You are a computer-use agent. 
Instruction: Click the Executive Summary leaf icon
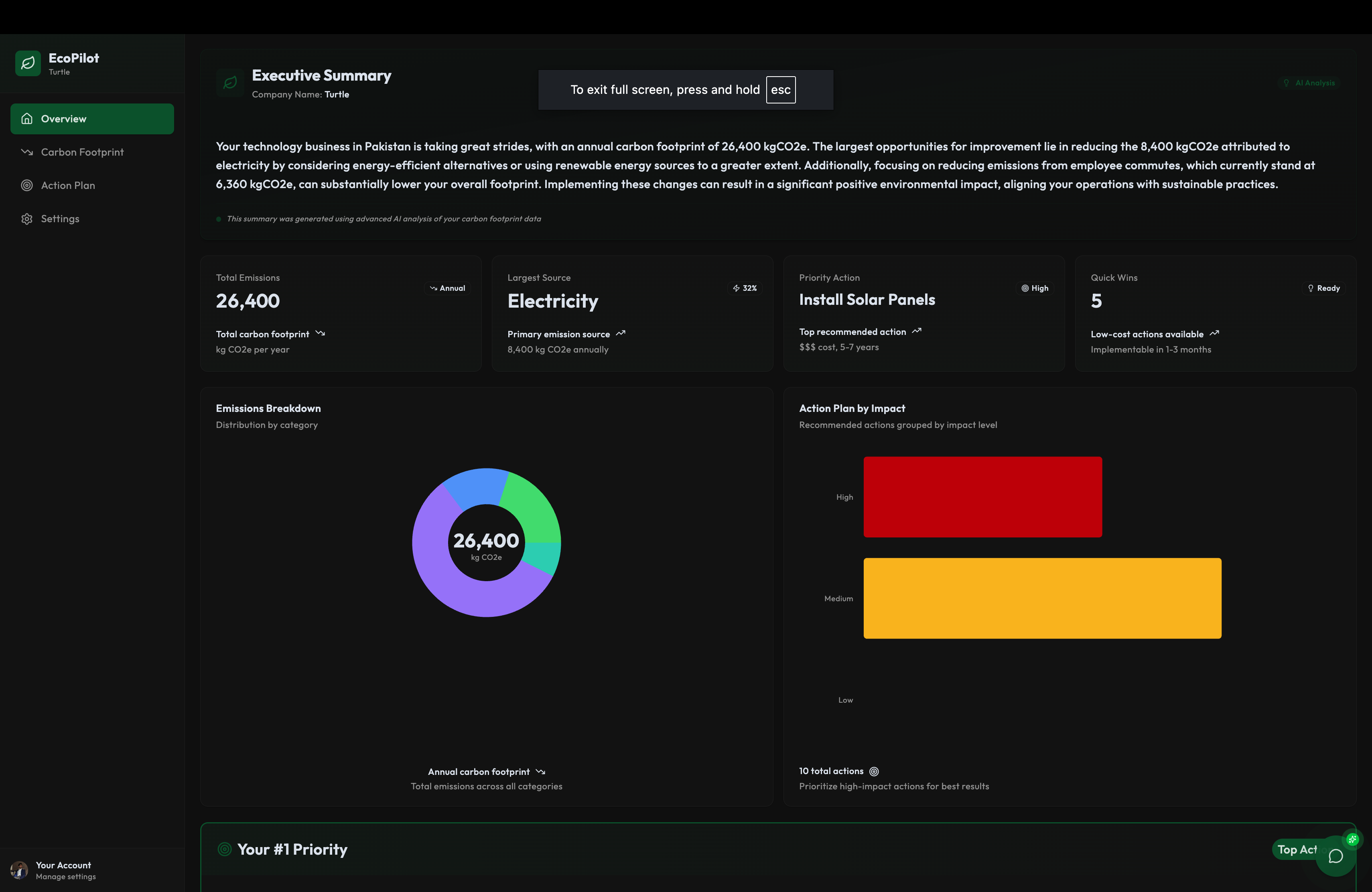click(230, 83)
